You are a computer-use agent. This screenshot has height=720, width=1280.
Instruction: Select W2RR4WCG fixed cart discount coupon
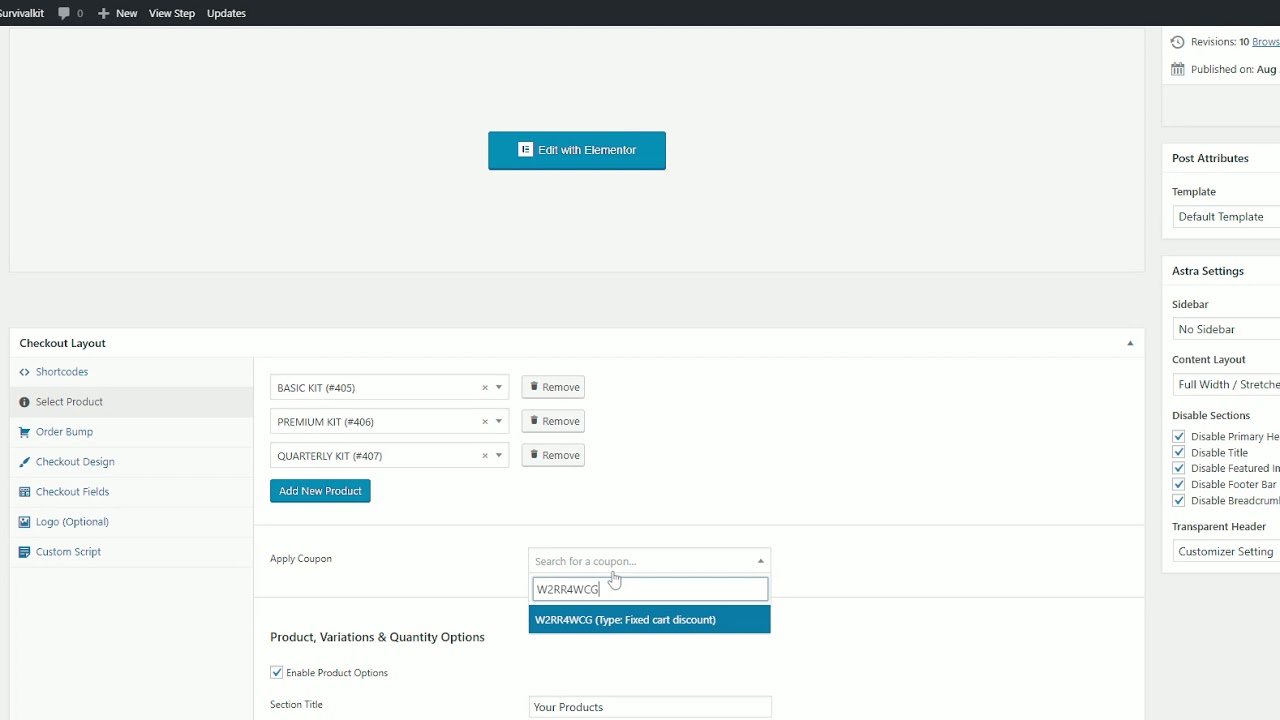(649, 620)
